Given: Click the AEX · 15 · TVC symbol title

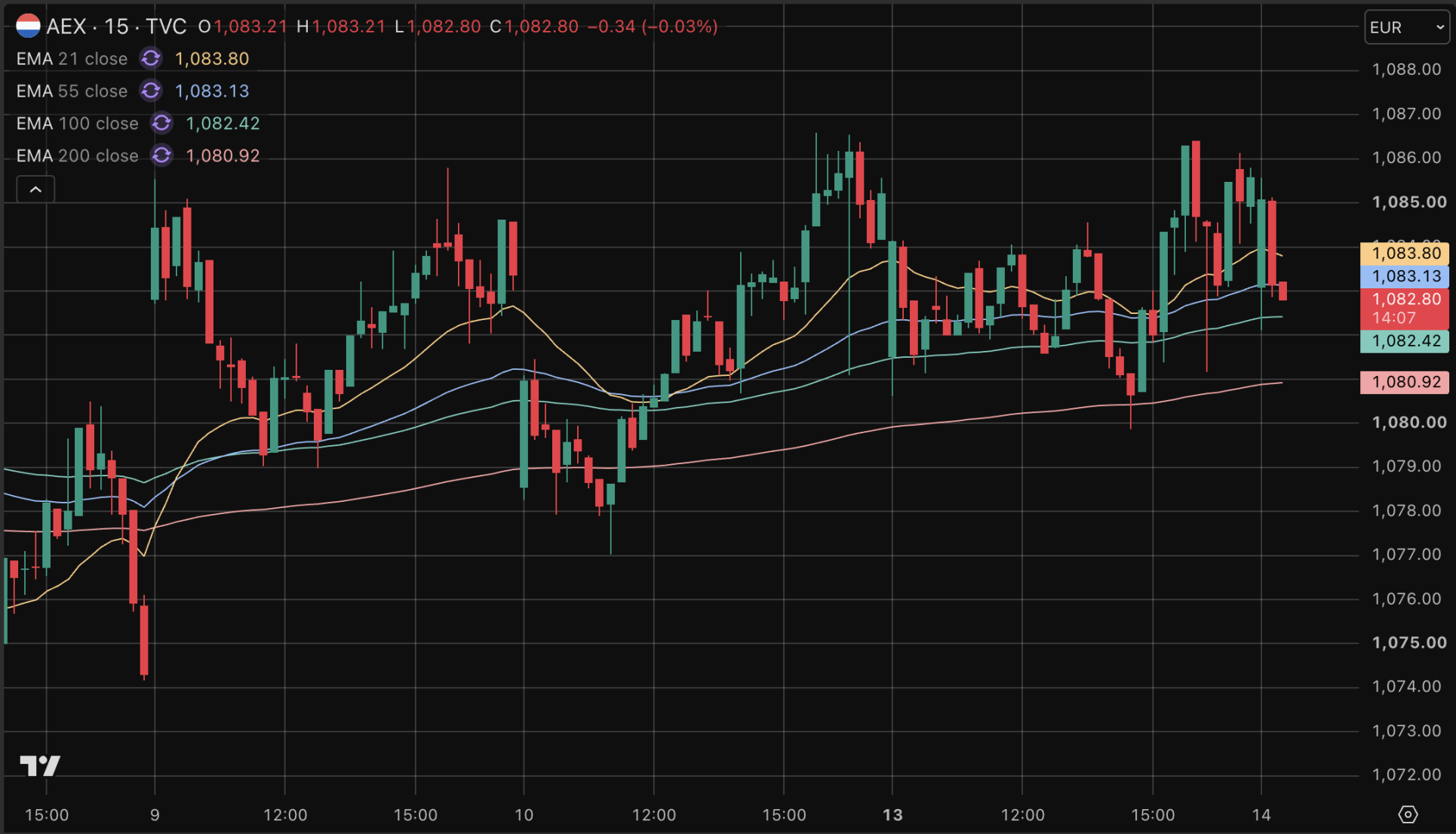Looking at the screenshot, I should tap(116, 26).
